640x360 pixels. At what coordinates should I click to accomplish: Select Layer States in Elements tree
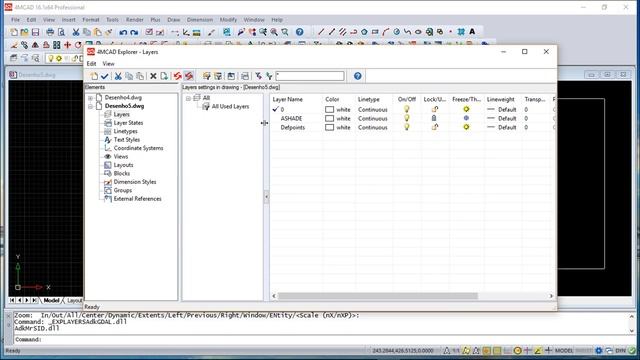[x=128, y=123]
